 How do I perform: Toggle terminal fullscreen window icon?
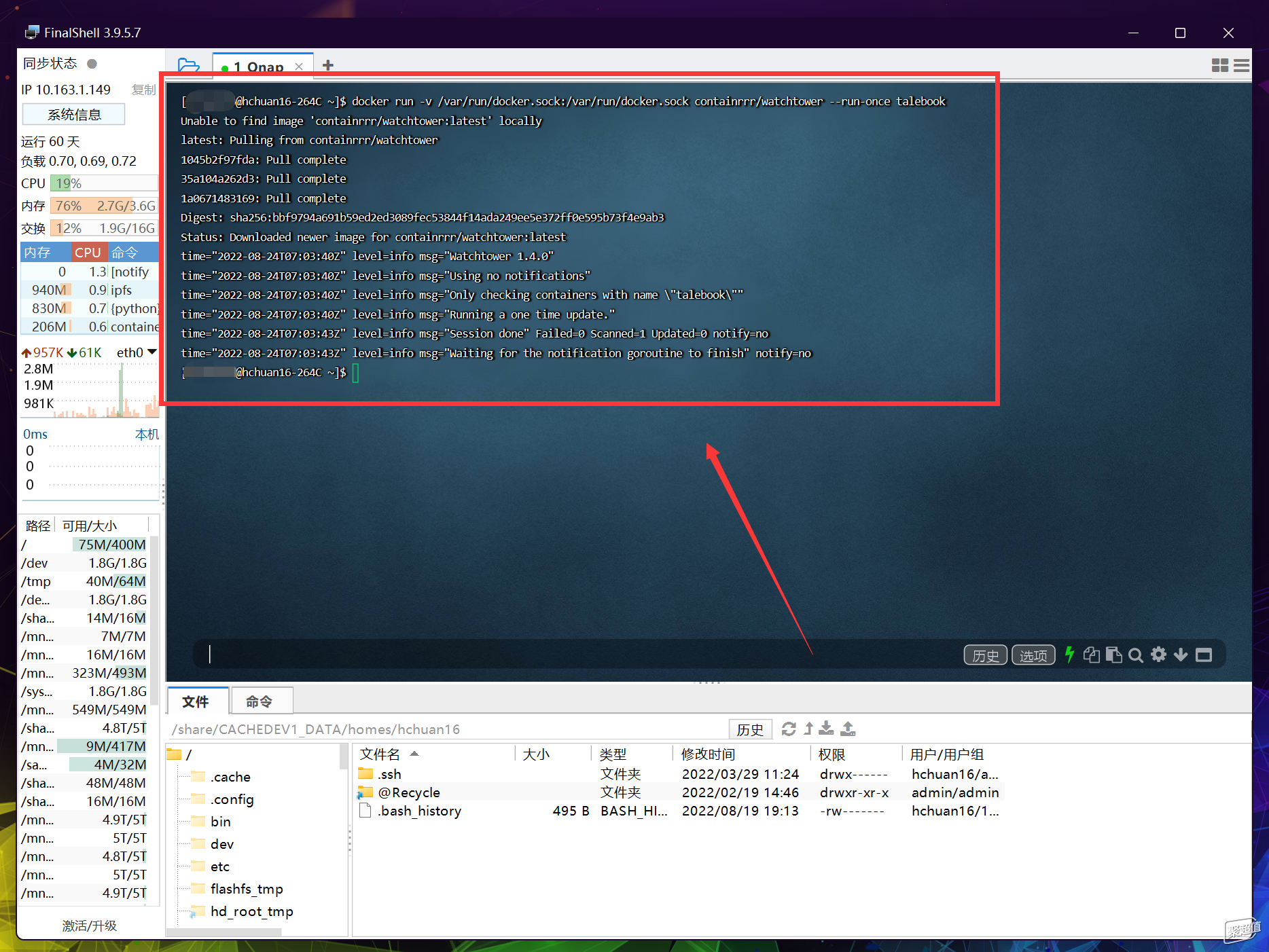tap(1204, 655)
